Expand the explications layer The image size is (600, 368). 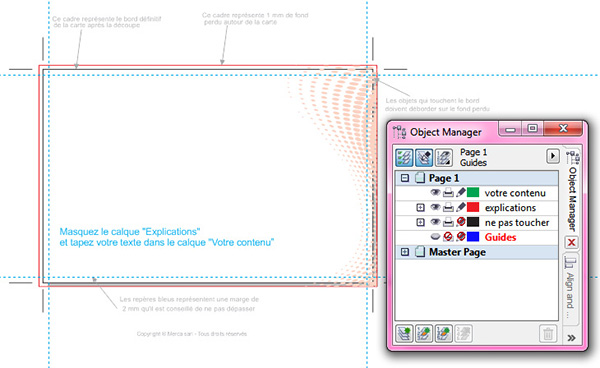click(x=421, y=208)
